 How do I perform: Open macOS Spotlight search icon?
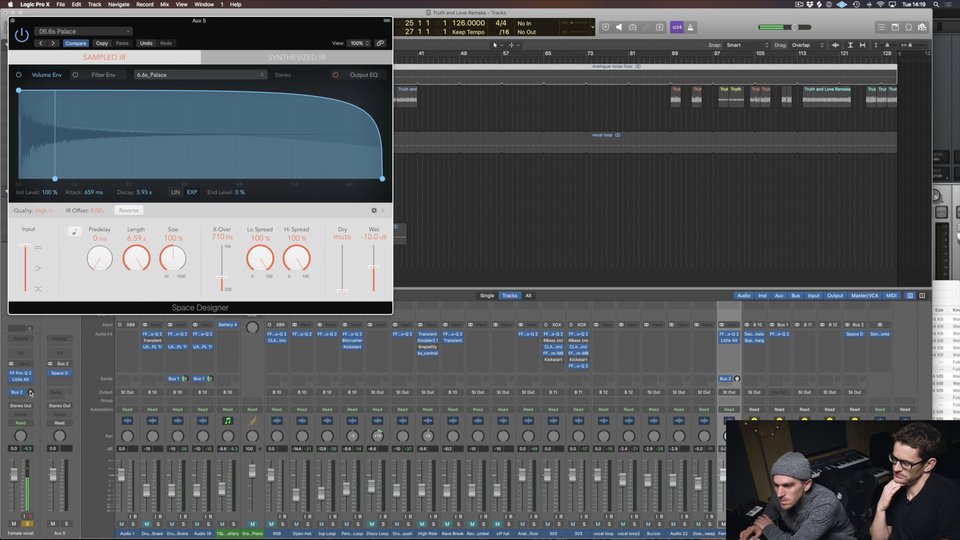(x=936, y=4)
